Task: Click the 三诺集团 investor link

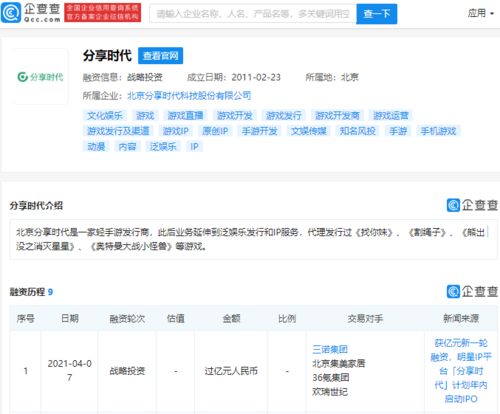Action: pyautogui.click(x=330, y=349)
